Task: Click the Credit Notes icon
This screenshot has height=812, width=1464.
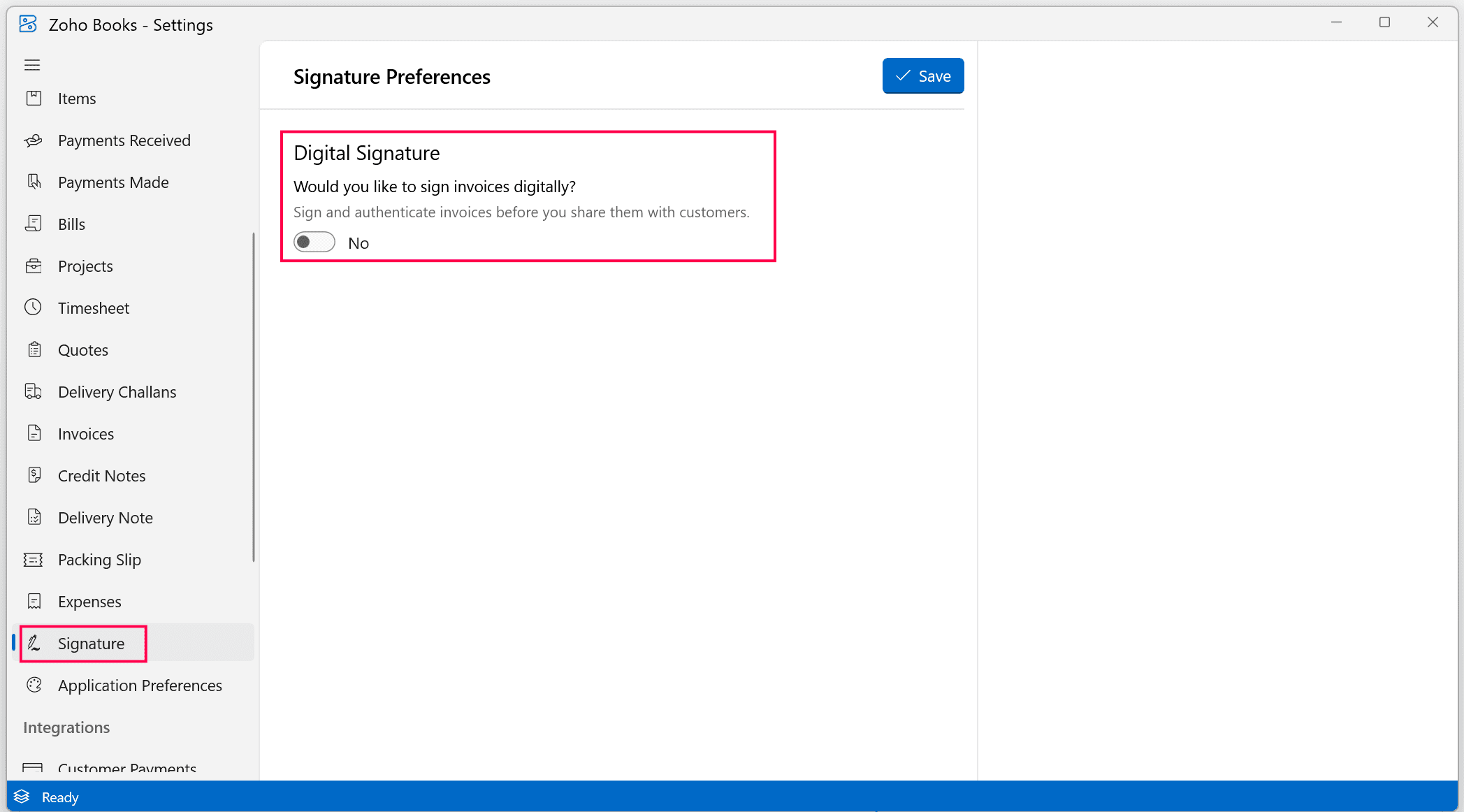Action: coord(34,475)
